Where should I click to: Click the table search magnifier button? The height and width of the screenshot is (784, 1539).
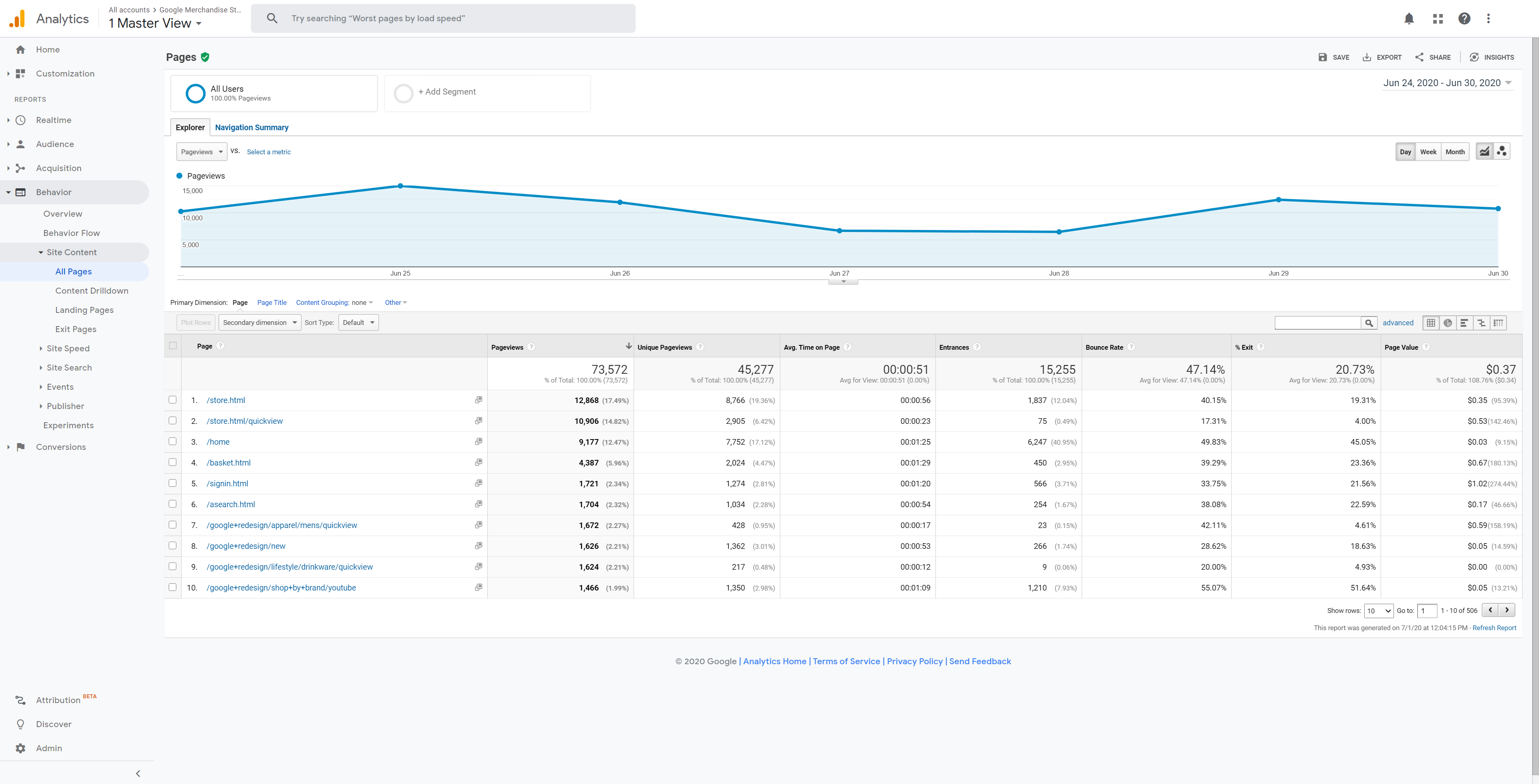(x=1369, y=323)
